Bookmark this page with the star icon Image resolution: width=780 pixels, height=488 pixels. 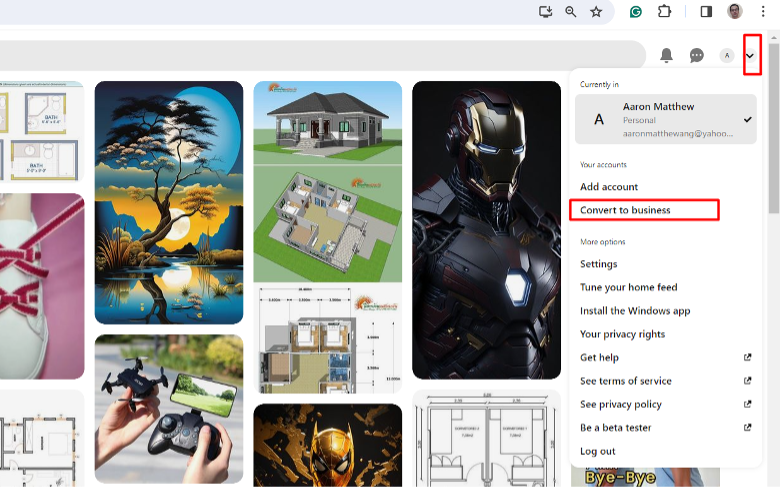click(596, 11)
